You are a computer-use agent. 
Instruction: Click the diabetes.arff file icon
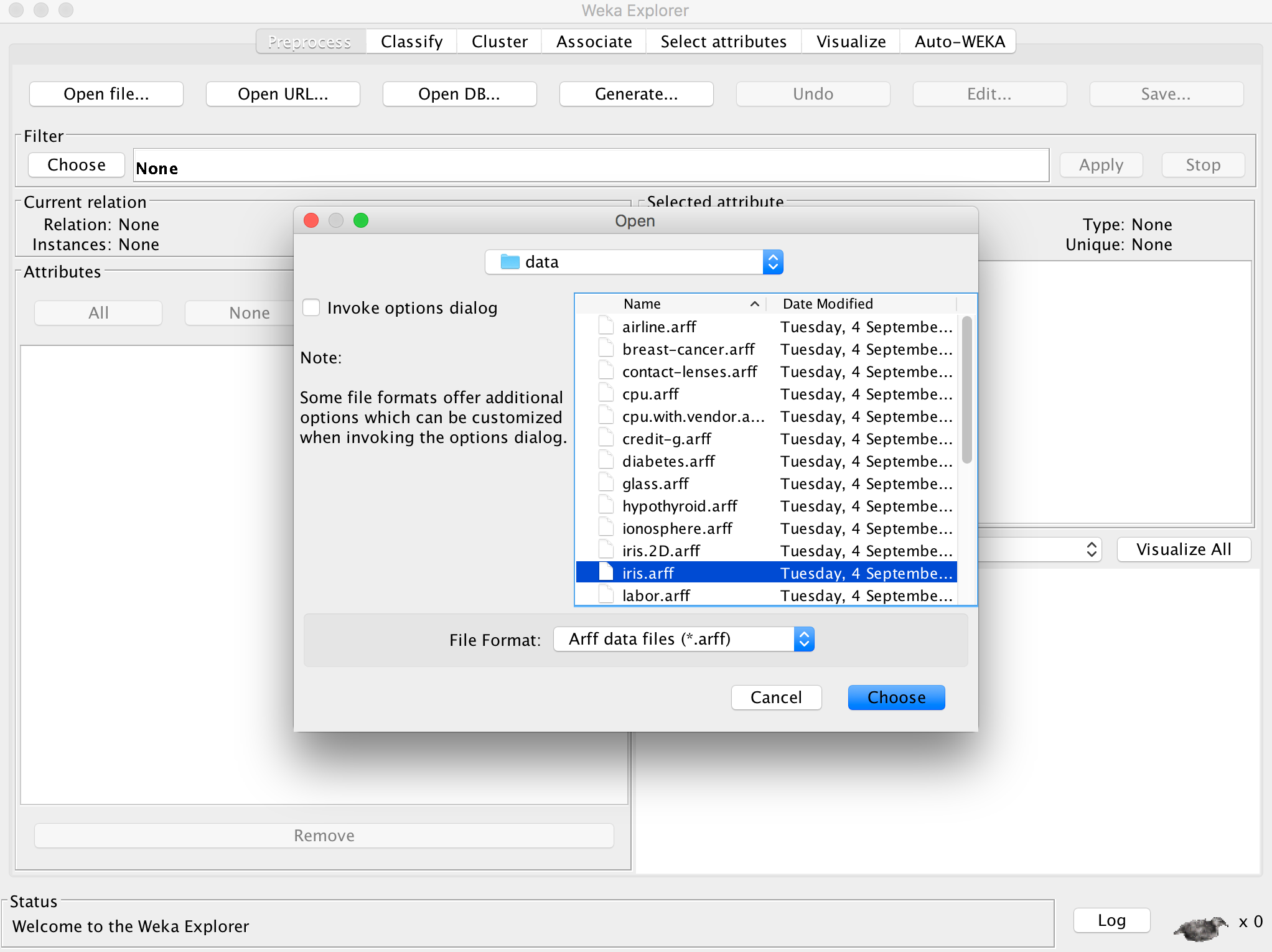[x=606, y=460]
